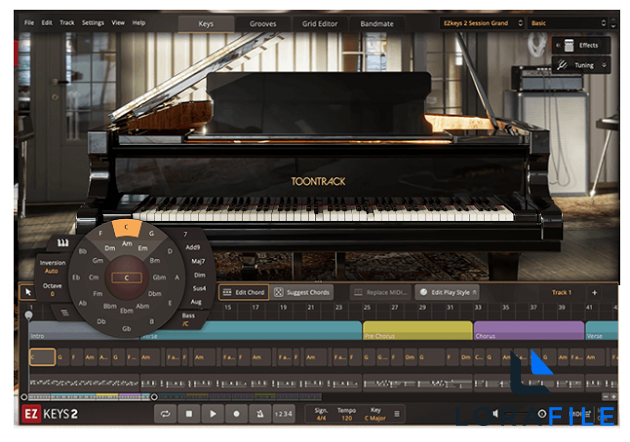This screenshot has height=442, width=630.
Task: Open the Effects panel
Action: [x=581, y=45]
